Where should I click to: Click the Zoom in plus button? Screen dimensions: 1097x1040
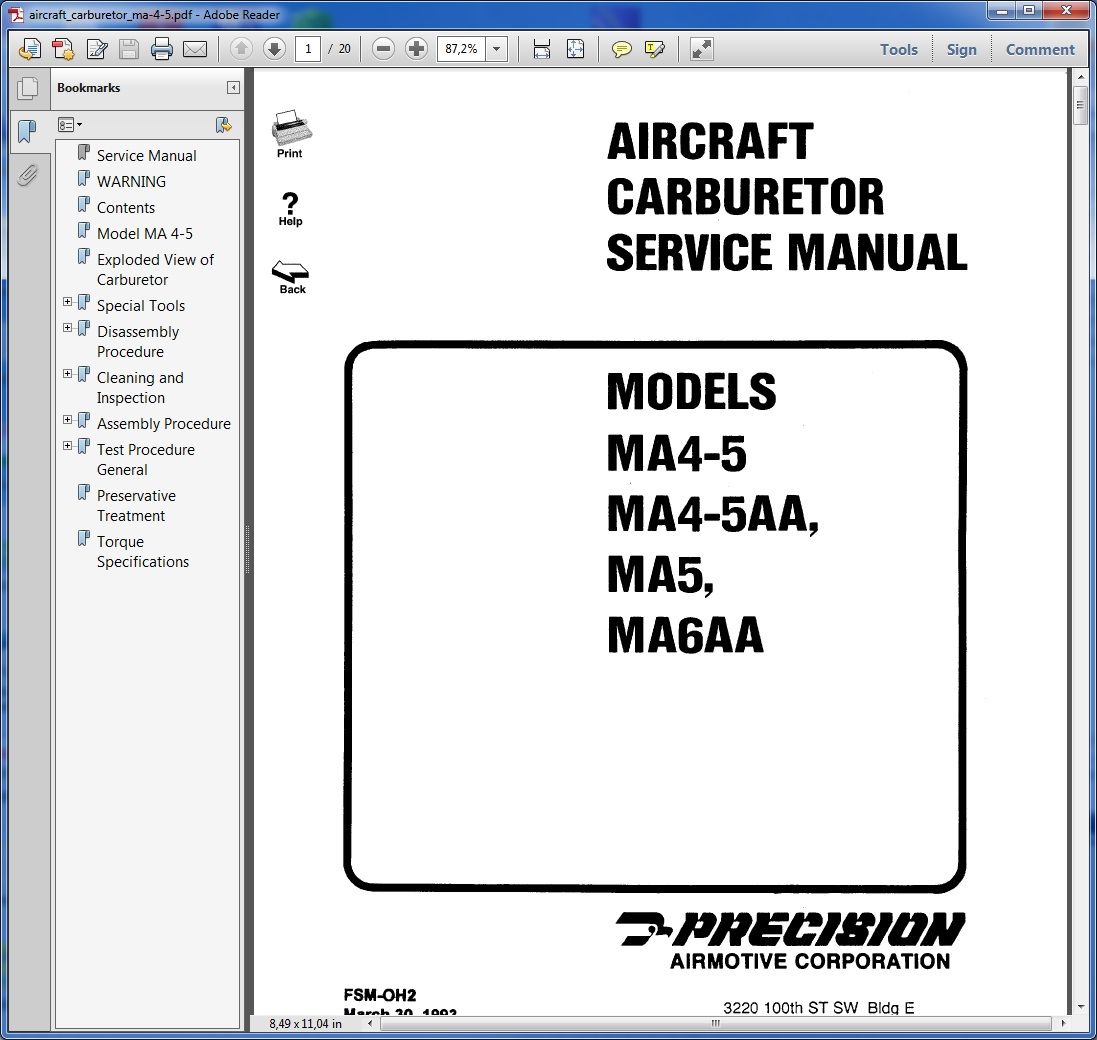416,49
